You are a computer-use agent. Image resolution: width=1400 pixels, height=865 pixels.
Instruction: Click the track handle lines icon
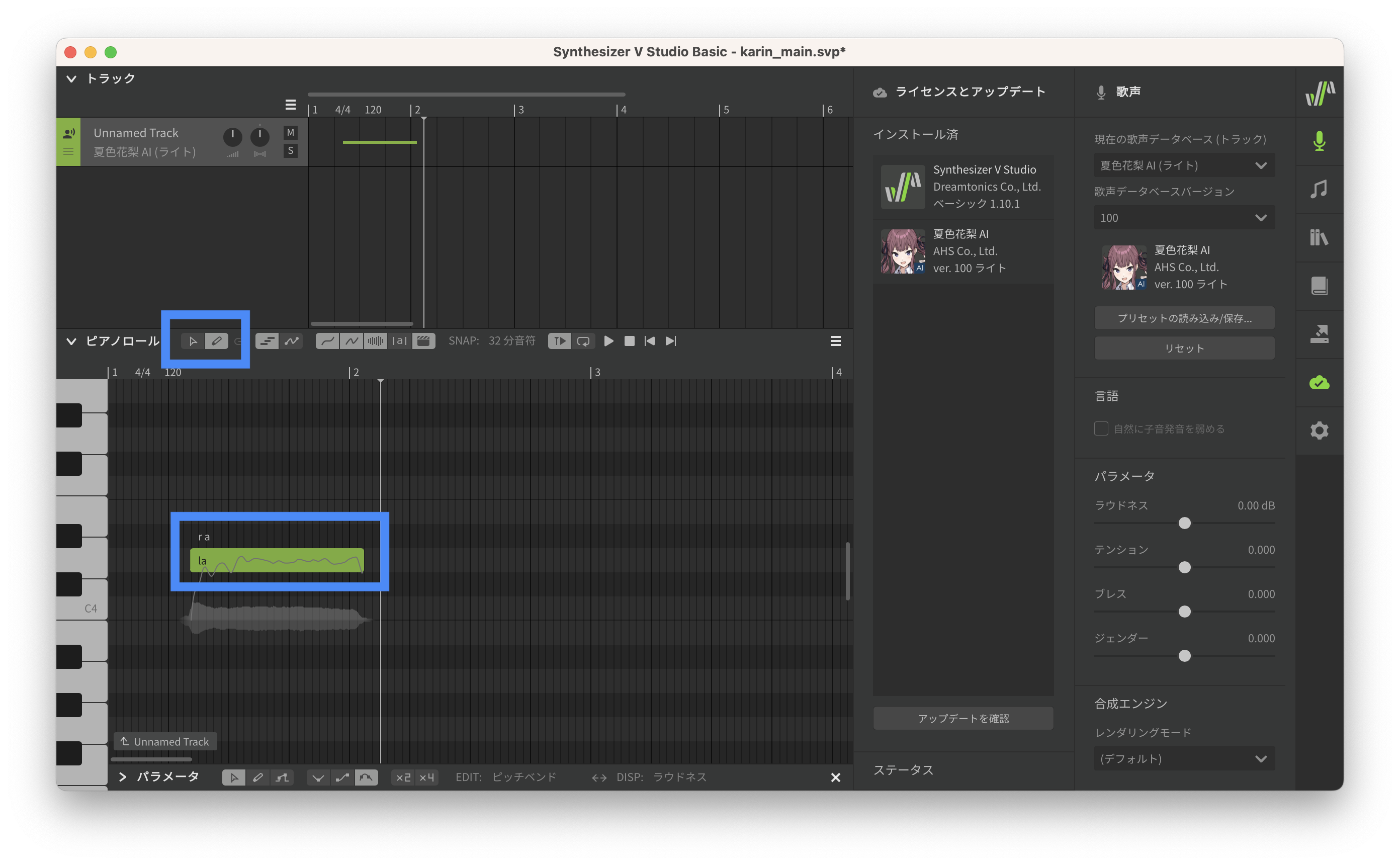pos(68,151)
